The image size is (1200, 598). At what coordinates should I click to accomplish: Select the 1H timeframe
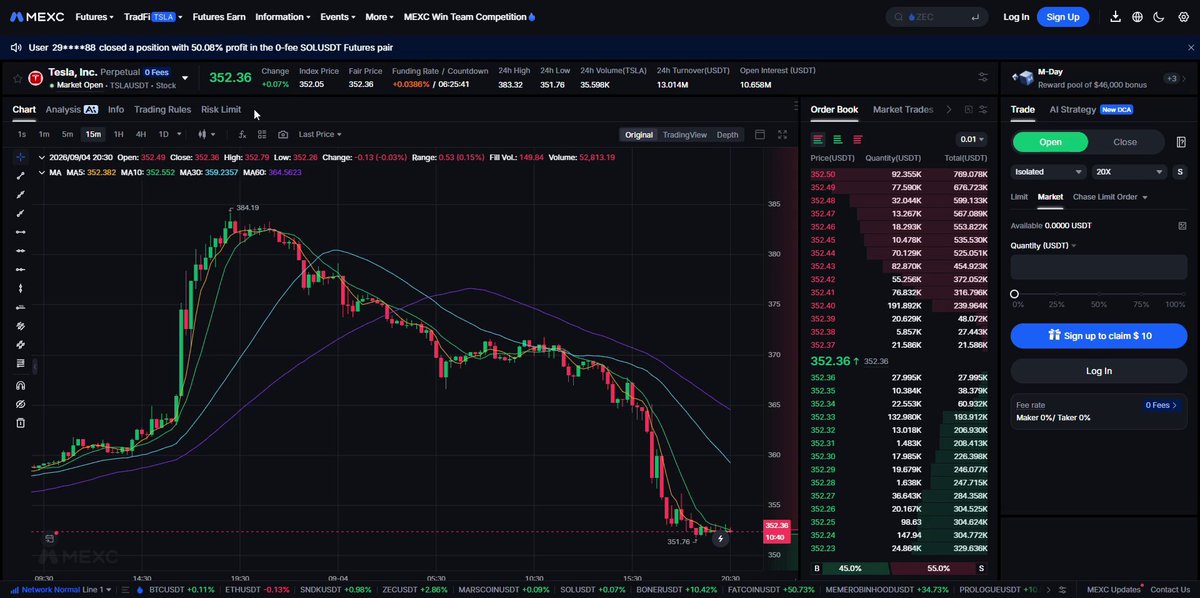(x=118, y=134)
